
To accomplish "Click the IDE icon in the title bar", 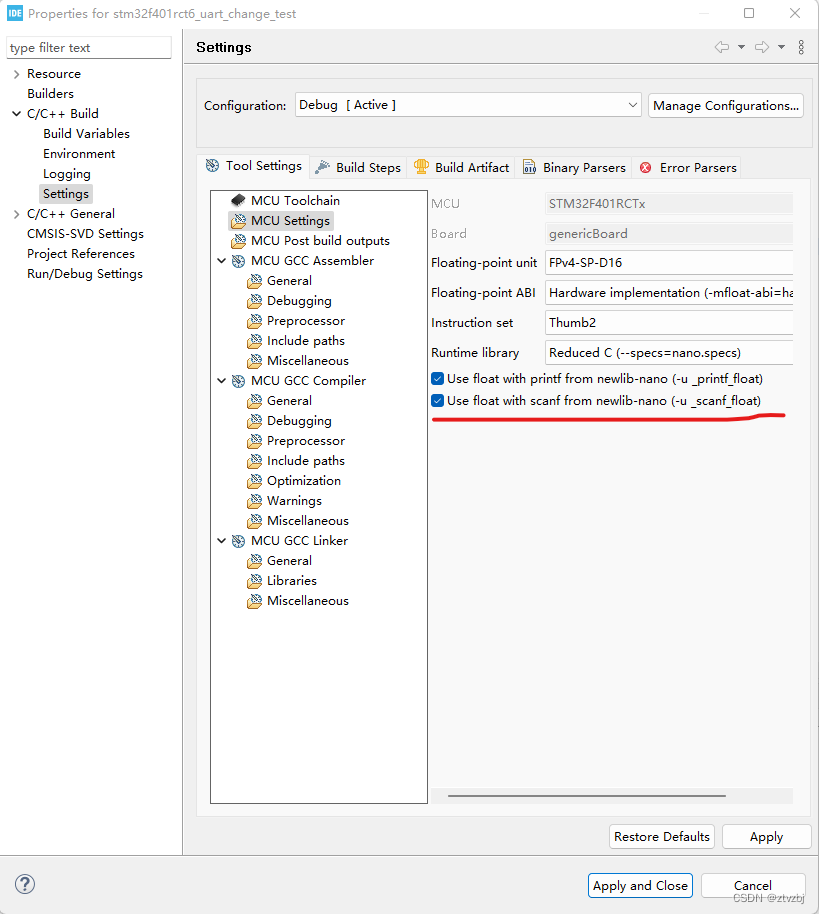I will 13,13.
